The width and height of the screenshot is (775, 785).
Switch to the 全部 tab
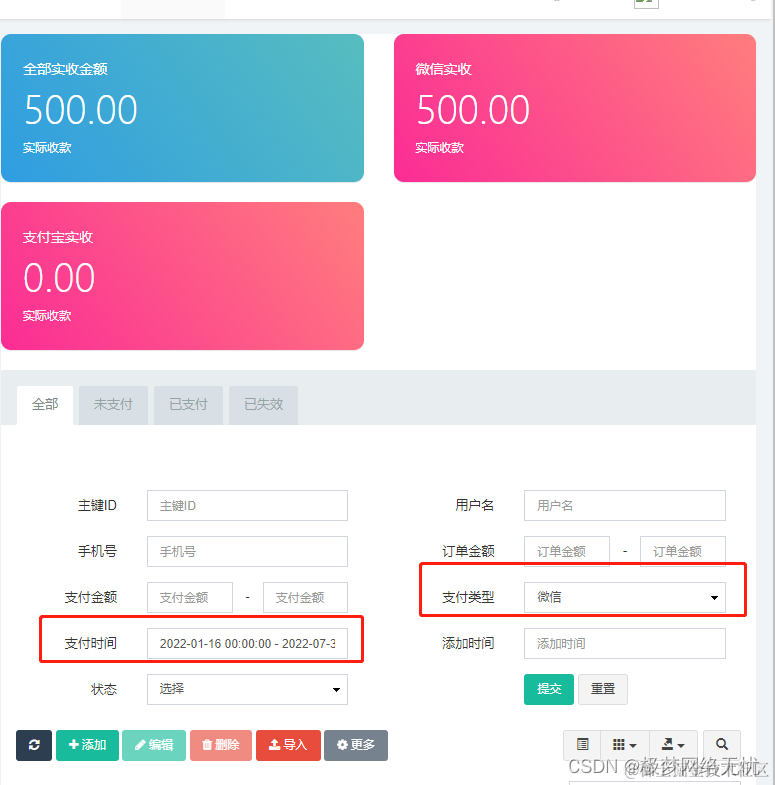[45, 405]
